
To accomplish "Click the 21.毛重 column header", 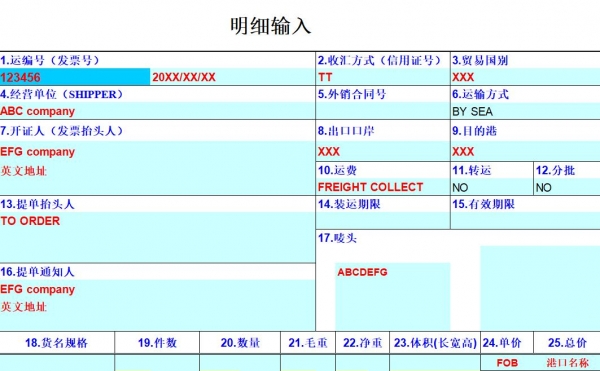I will (x=308, y=343).
